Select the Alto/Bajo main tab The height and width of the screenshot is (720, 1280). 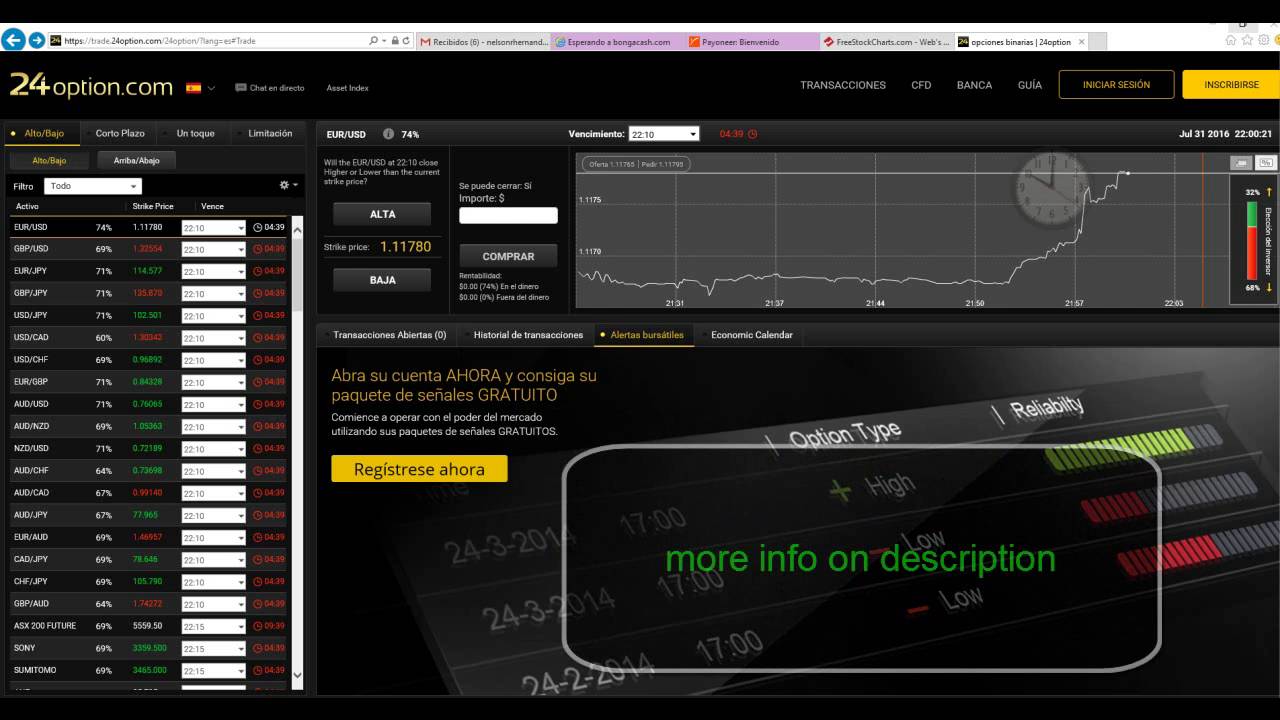point(43,133)
